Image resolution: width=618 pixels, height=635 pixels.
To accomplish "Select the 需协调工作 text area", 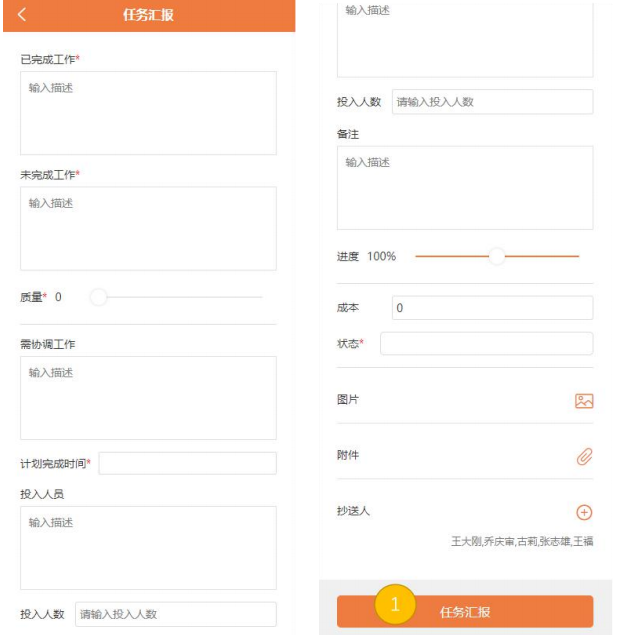I will (148, 398).
